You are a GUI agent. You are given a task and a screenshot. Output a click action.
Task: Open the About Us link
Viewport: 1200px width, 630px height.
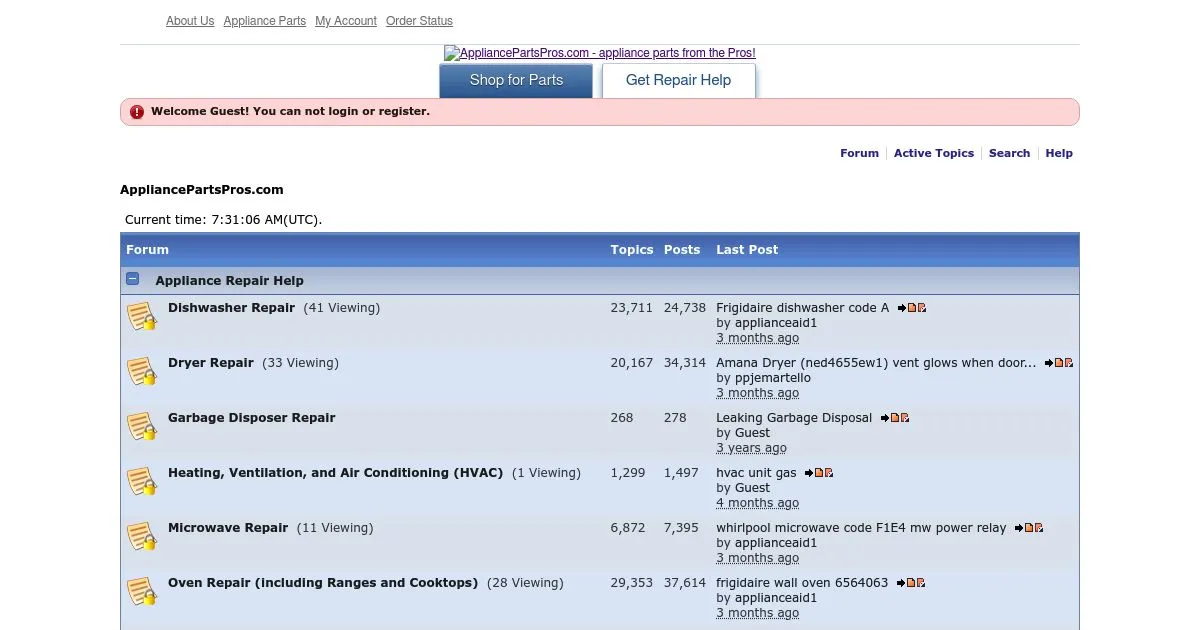(190, 21)
